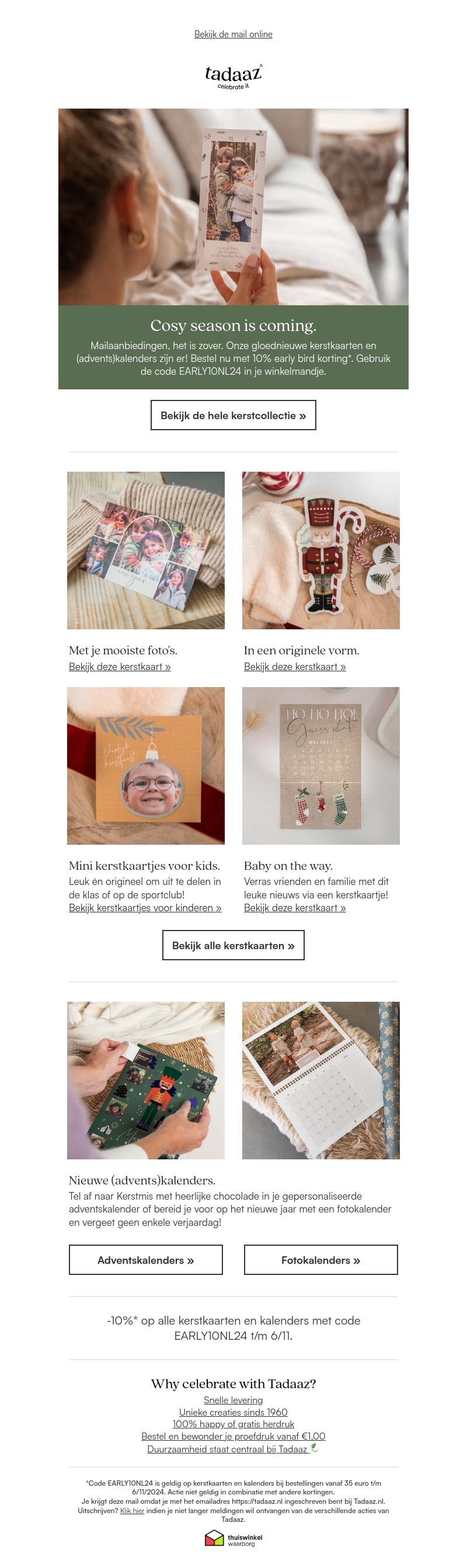Click the Tadaaz logo
Screen dimensions: 467x1568
click(233, 76)
